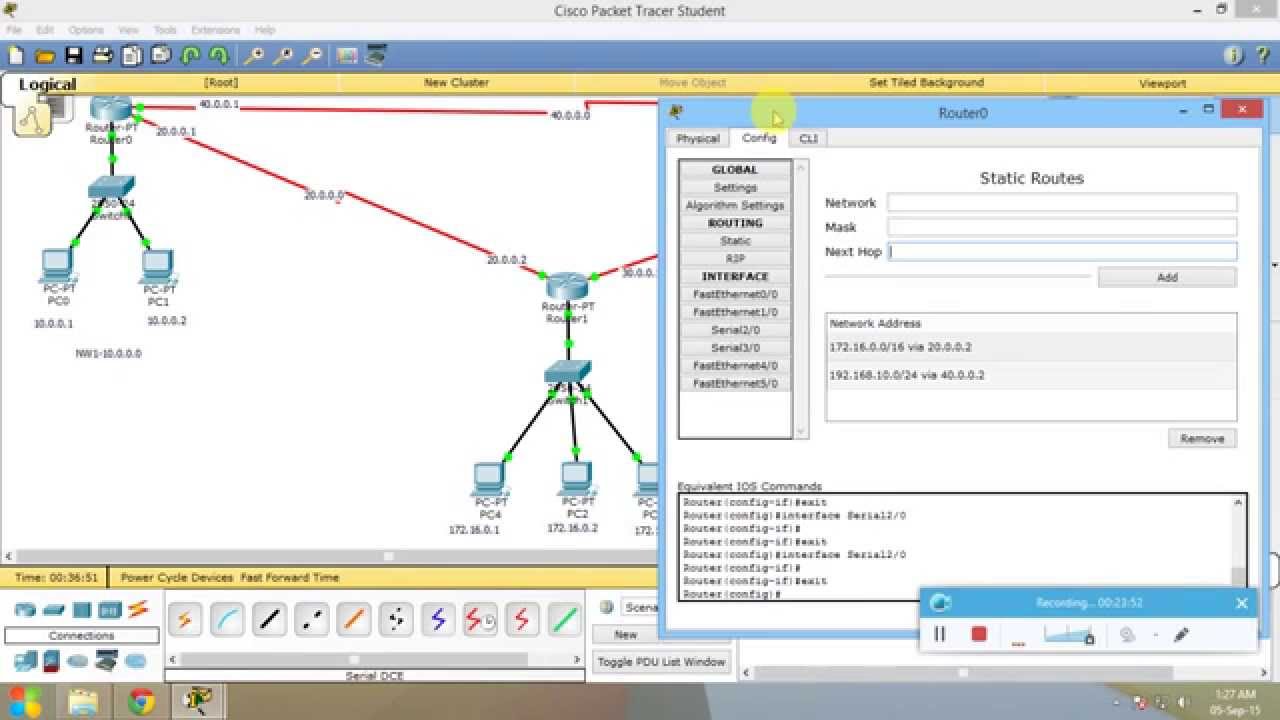Click the Zoom In magnifier icon

tap(256, 55)
